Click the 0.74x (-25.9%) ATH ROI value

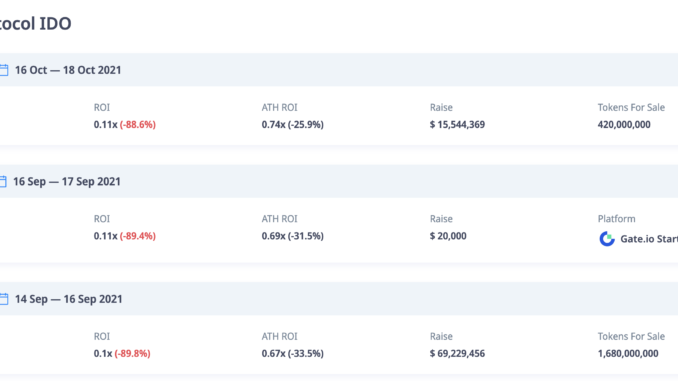293,125
